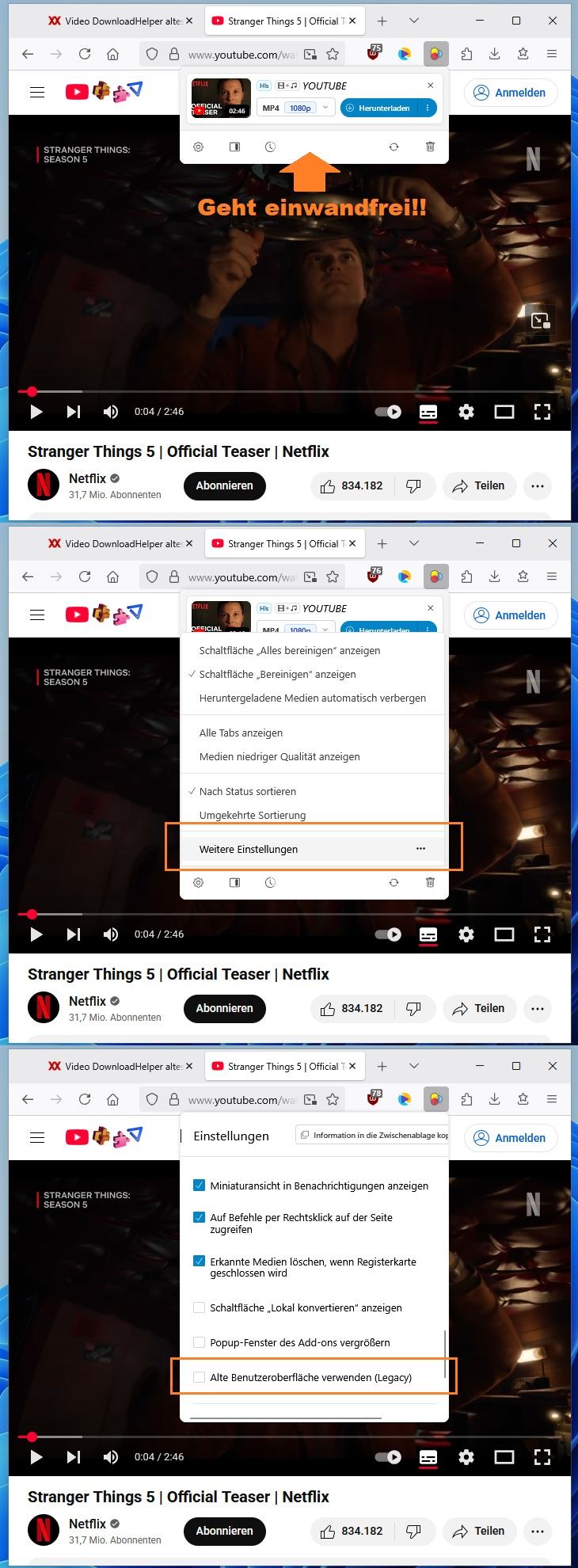Click uBlock icon showing badge 76

pos(374,577)
